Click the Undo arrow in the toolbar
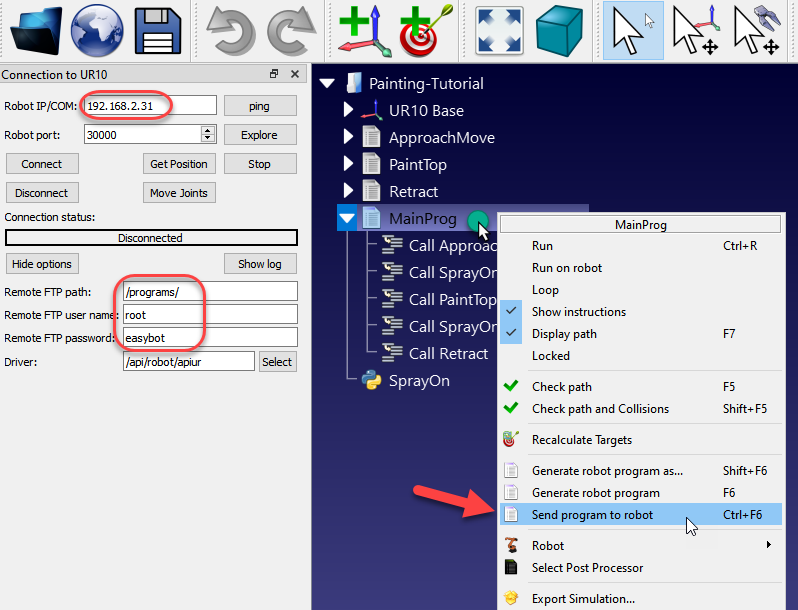Image resolution: width=798 pixels, height=610 pixels. pos(228,30)
